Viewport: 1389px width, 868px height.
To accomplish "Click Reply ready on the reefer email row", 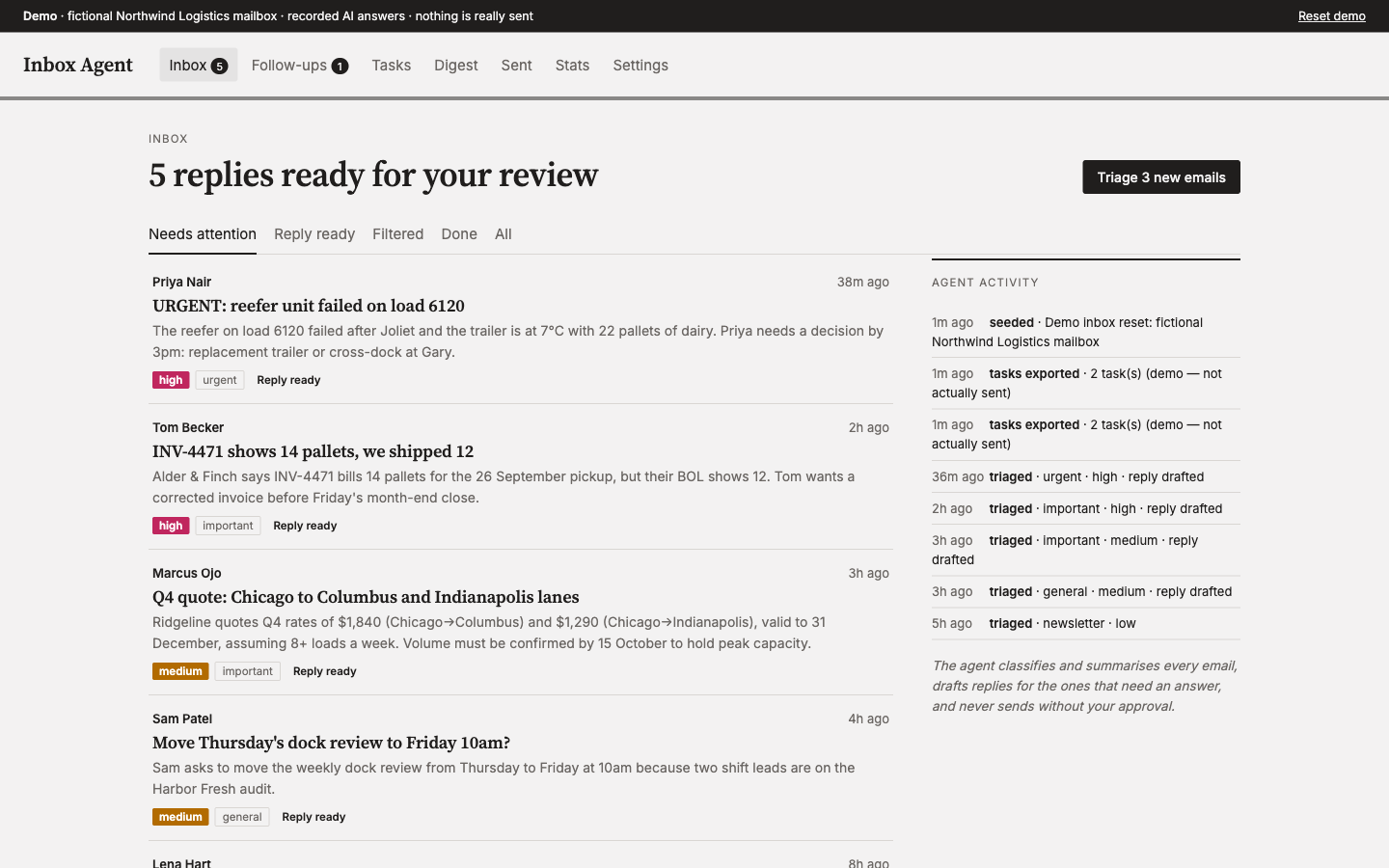I will (288, 380).
